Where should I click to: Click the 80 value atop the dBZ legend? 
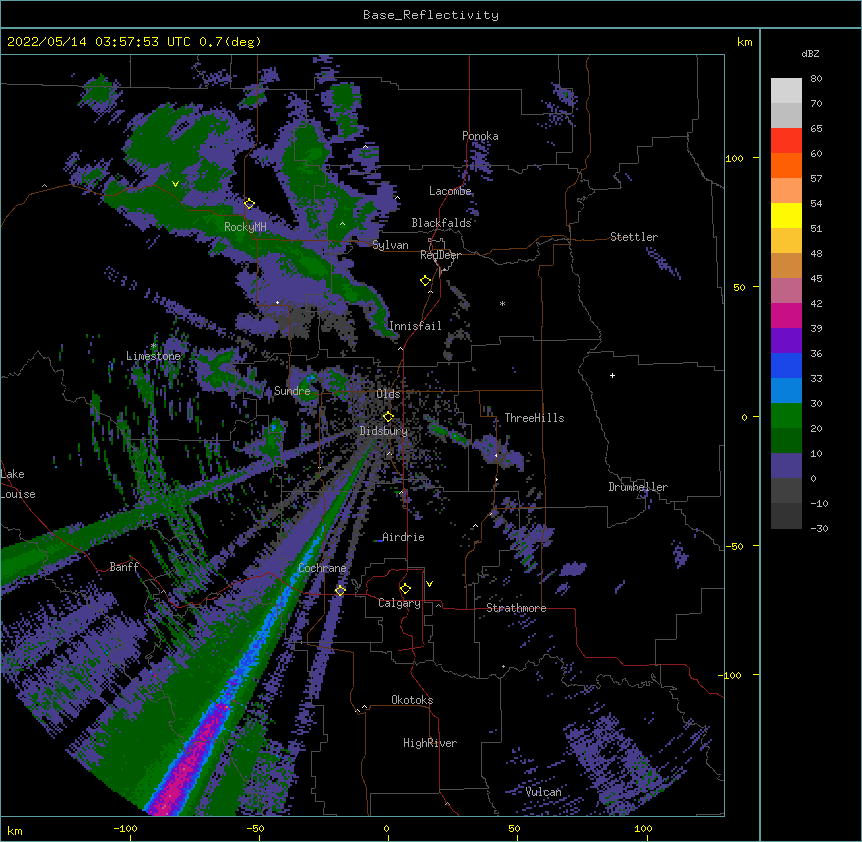tap(816, 79)
